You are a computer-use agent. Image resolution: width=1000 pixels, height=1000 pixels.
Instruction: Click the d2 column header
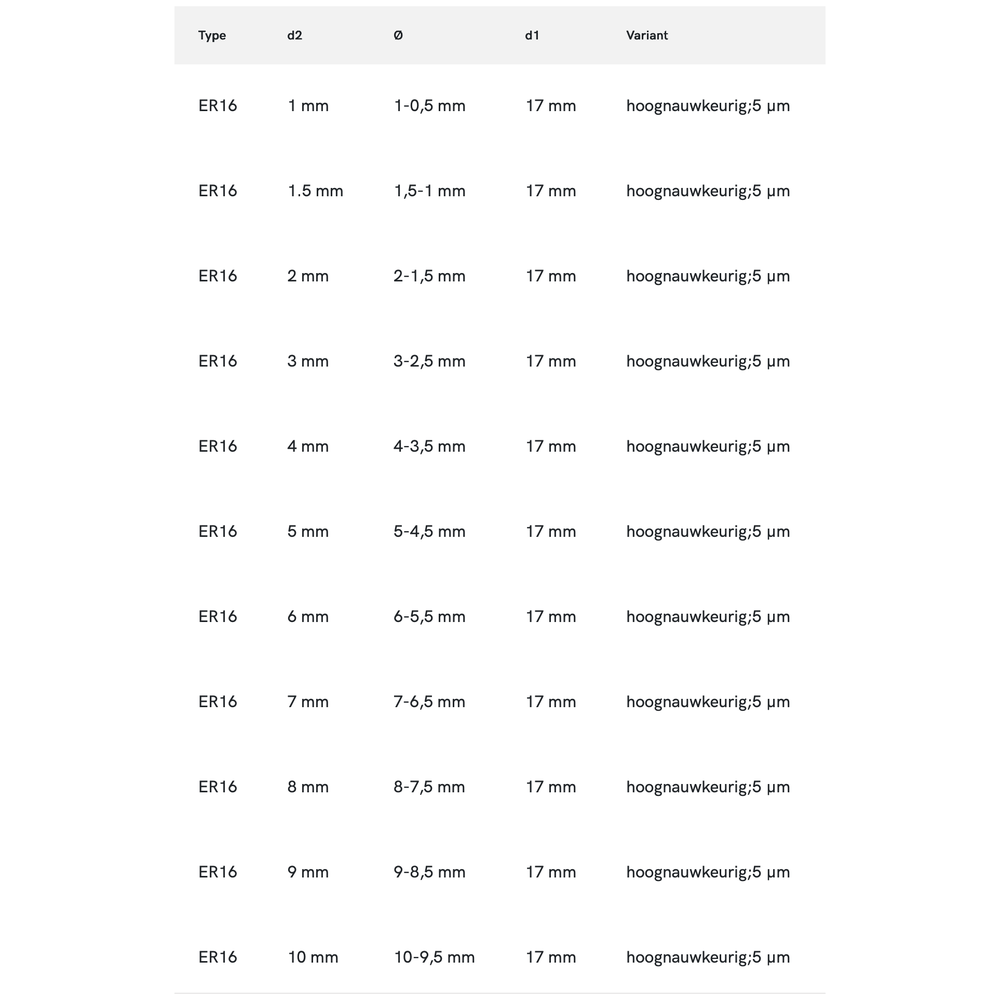coord(295,36)
